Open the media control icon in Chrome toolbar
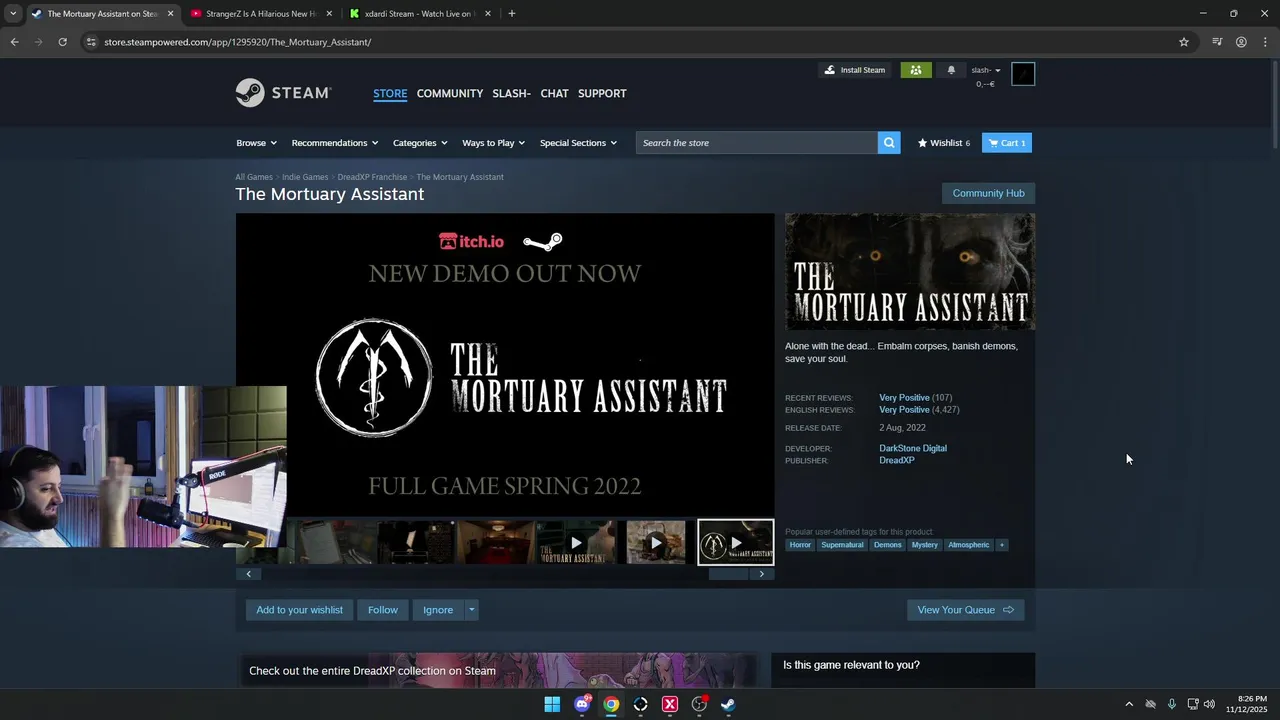The width and height of the screenshot is (1280, 720). (x=1217, y=42)
